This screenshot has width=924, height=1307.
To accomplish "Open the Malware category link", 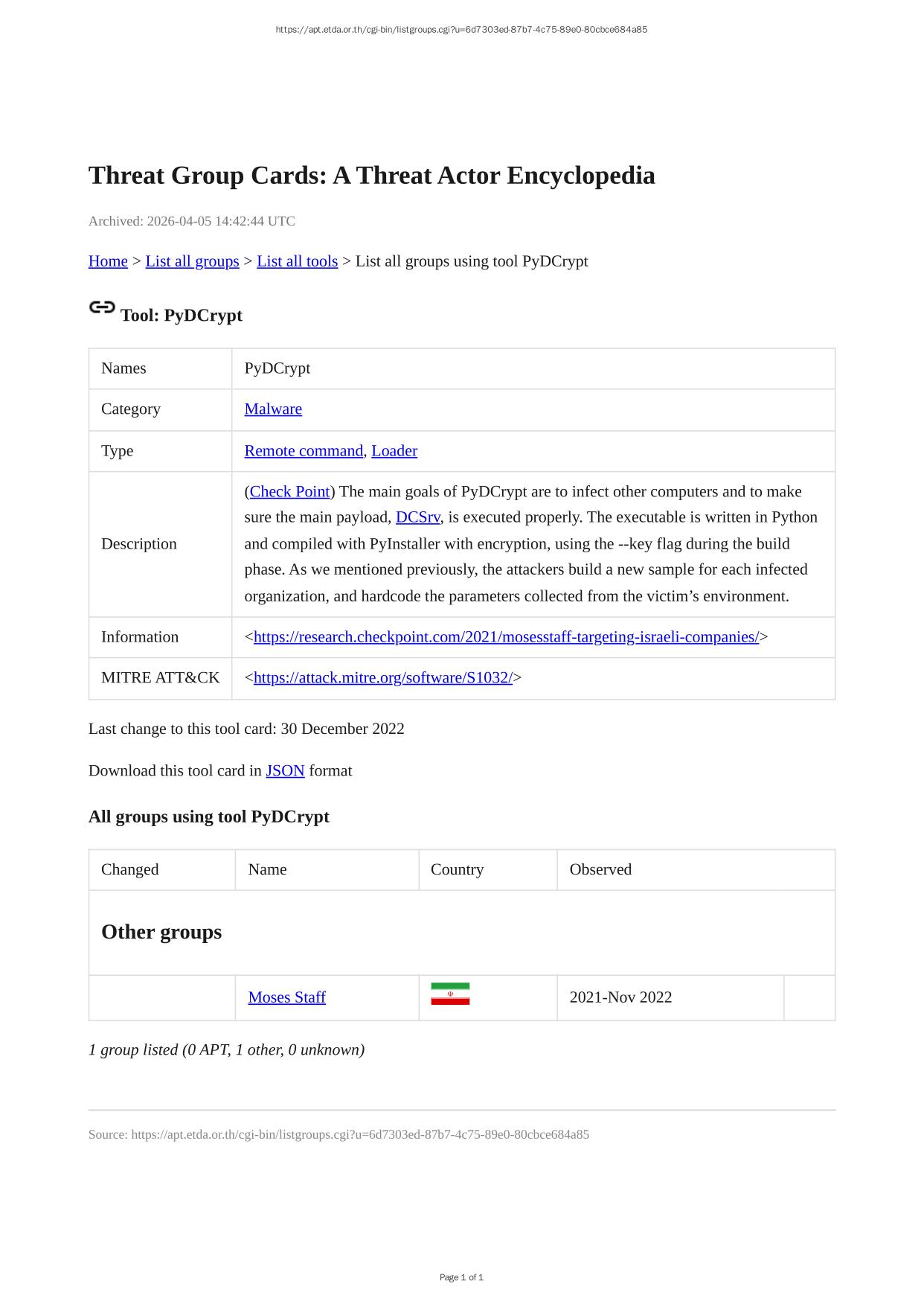I will pyautogui.click(x=273, y=409).
